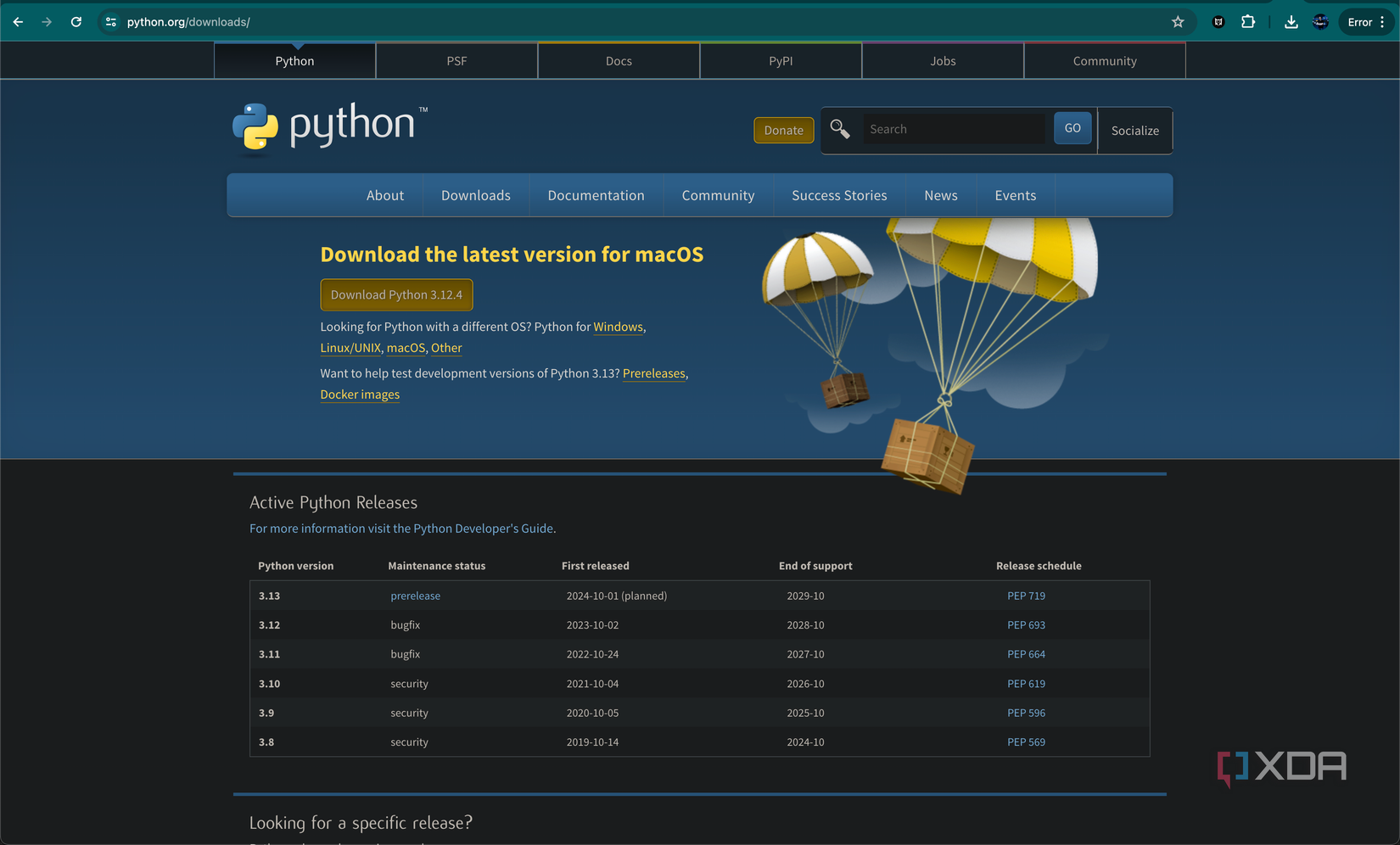Click the shield icon in the toolbar
Image resolution: width=1400 pixels, height=845 pixels.
point(1218,21)
